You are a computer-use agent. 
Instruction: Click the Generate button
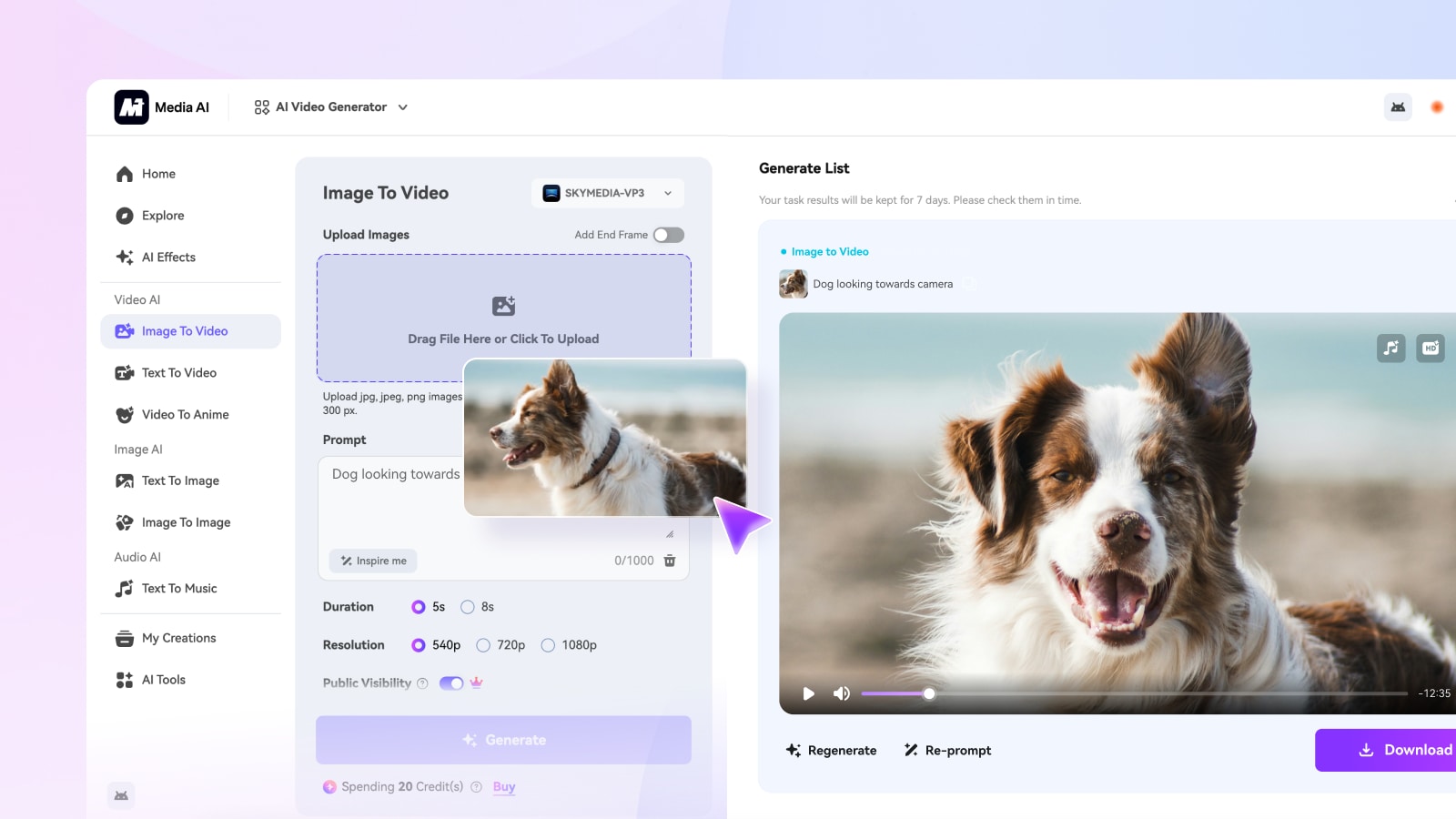click(x=503, y=740)
